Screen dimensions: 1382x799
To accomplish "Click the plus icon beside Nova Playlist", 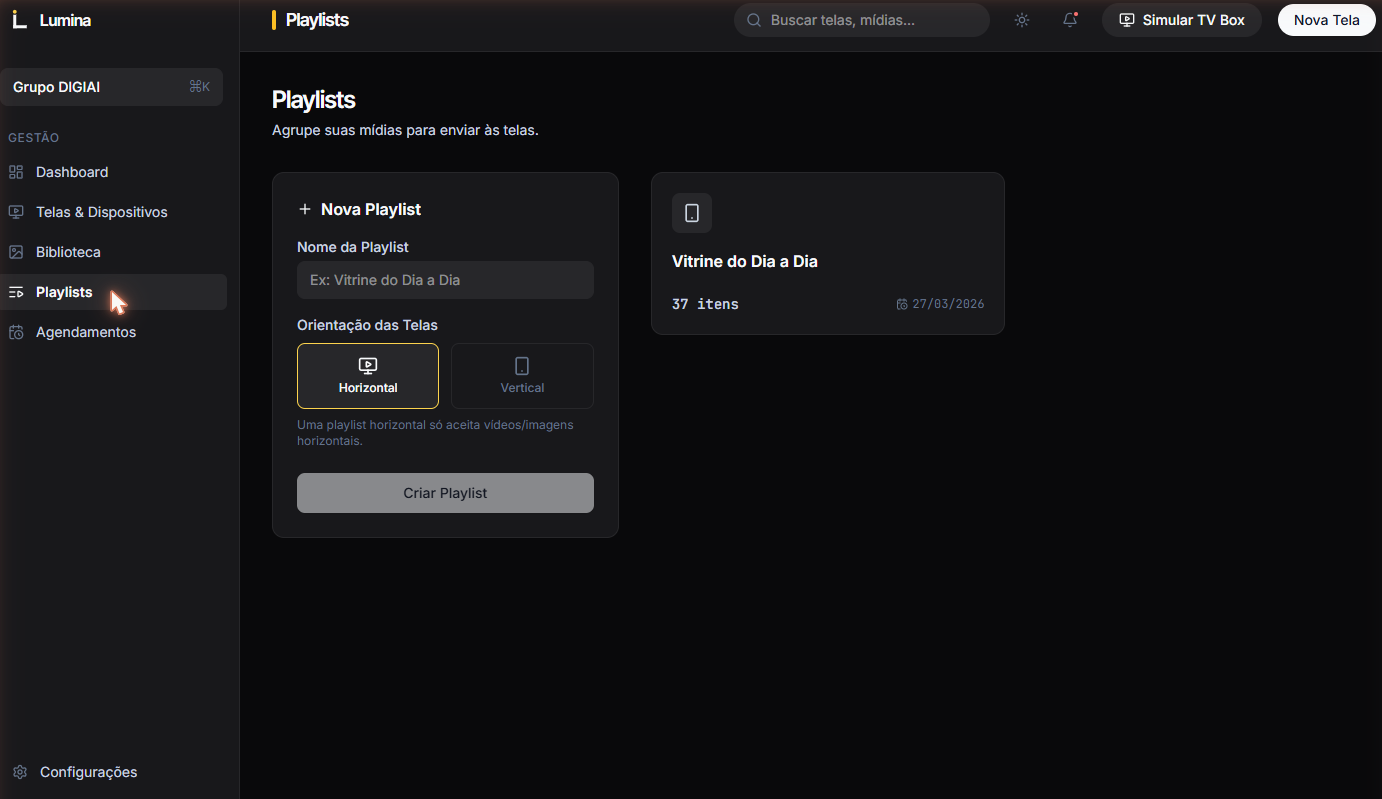I will [x=305, y=209].
